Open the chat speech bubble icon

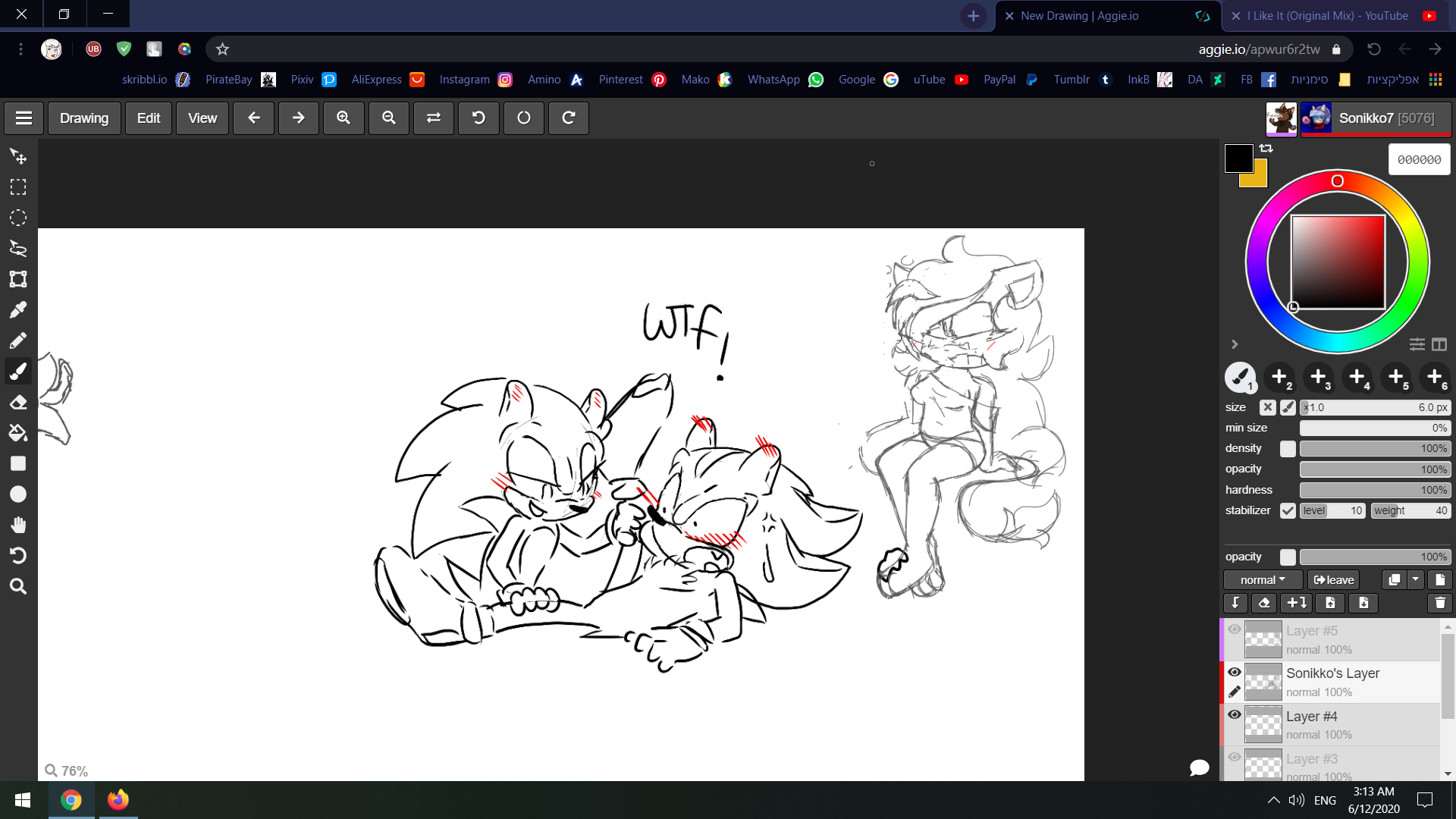(1199, 767)
